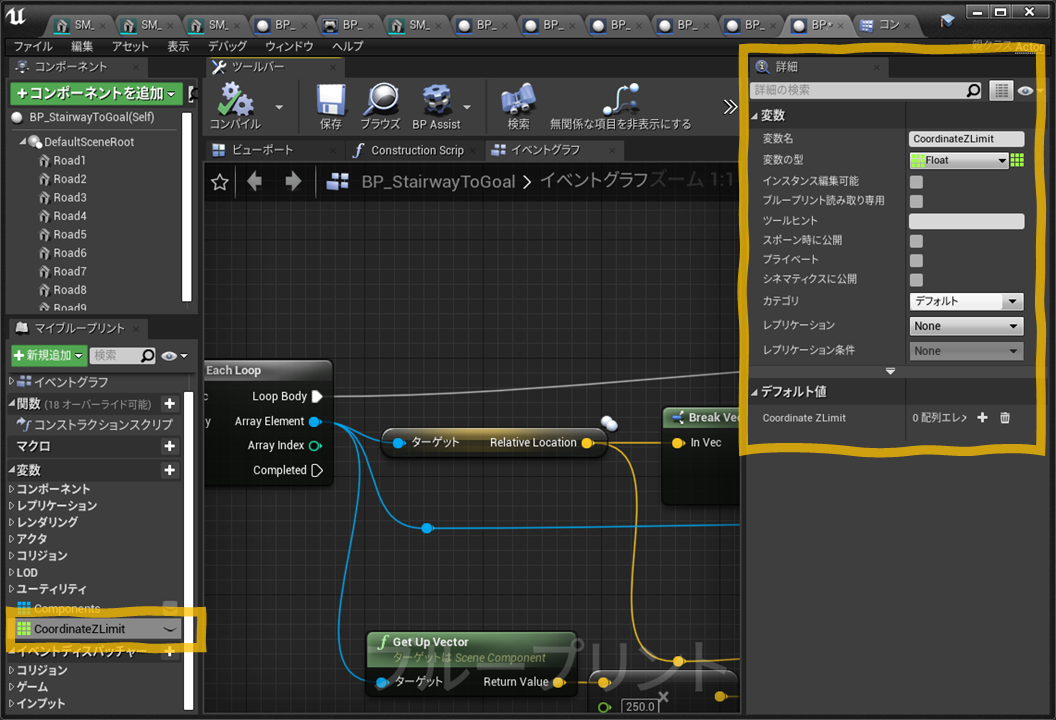Screen dimensions: 1056x720
Task: Toggle the スポーン時に公開 checkbox
Action: [x=917, y=240]
